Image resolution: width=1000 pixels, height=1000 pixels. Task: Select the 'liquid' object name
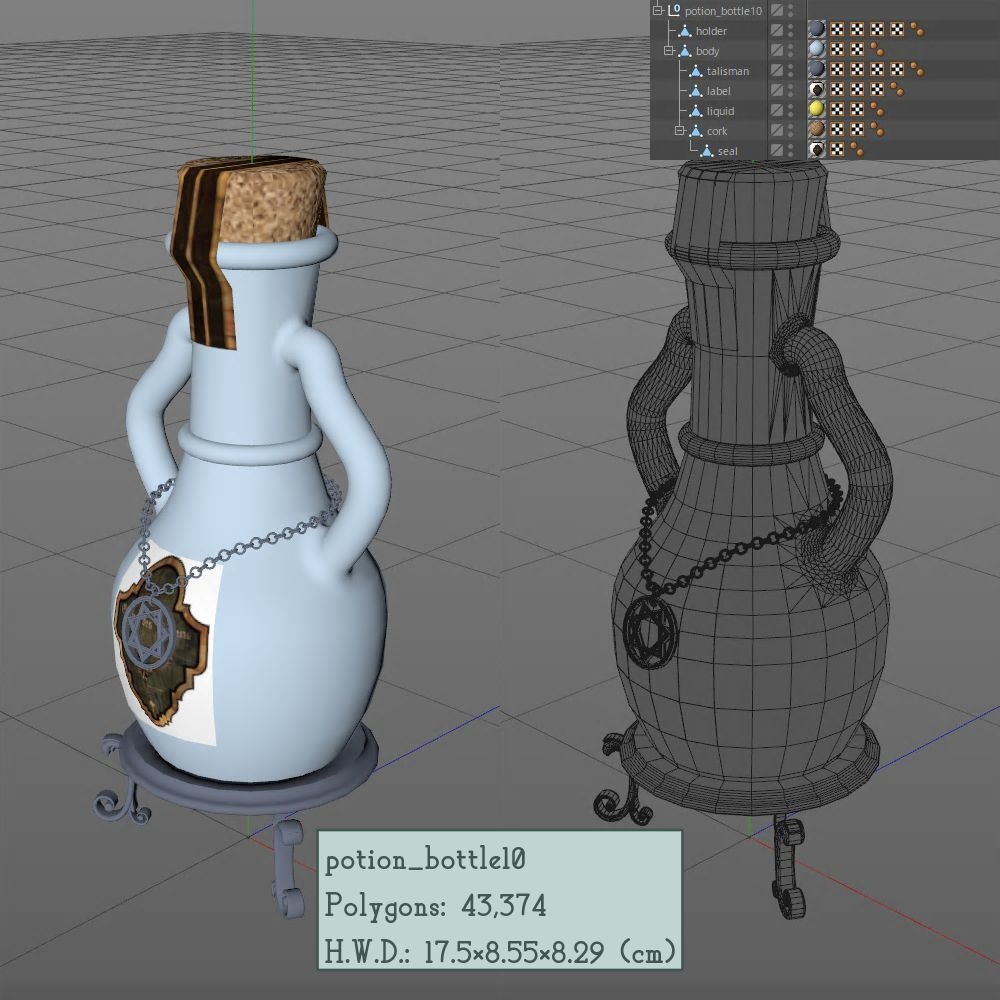click(720, 111)
